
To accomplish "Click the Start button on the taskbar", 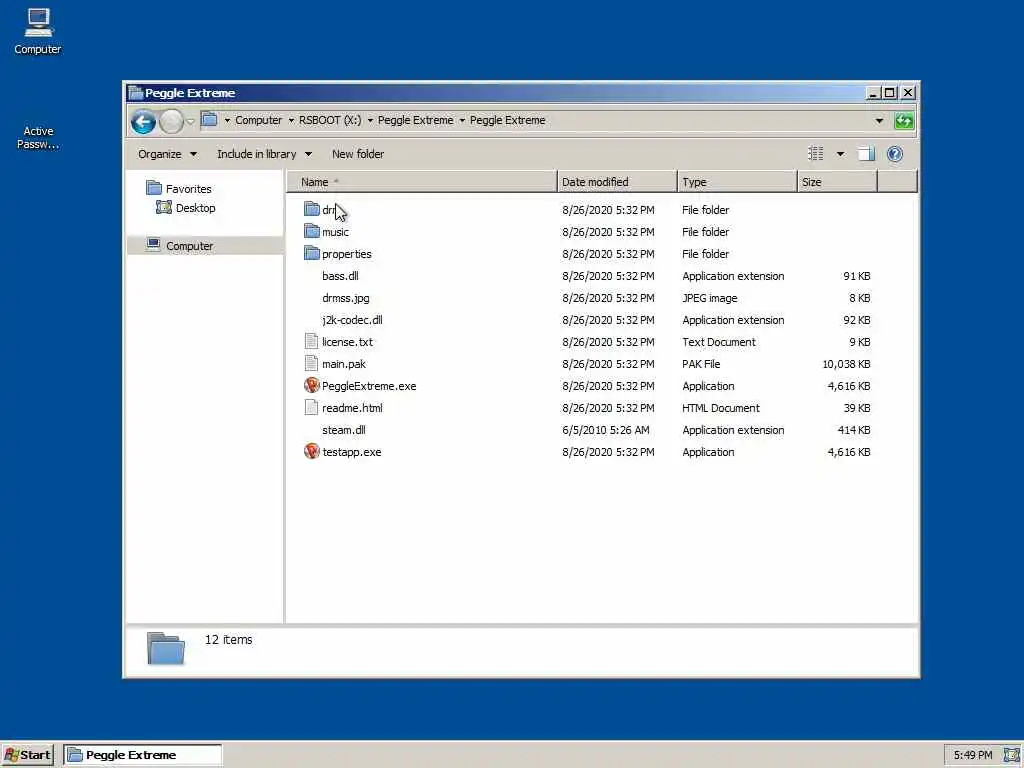I will 28,755.
